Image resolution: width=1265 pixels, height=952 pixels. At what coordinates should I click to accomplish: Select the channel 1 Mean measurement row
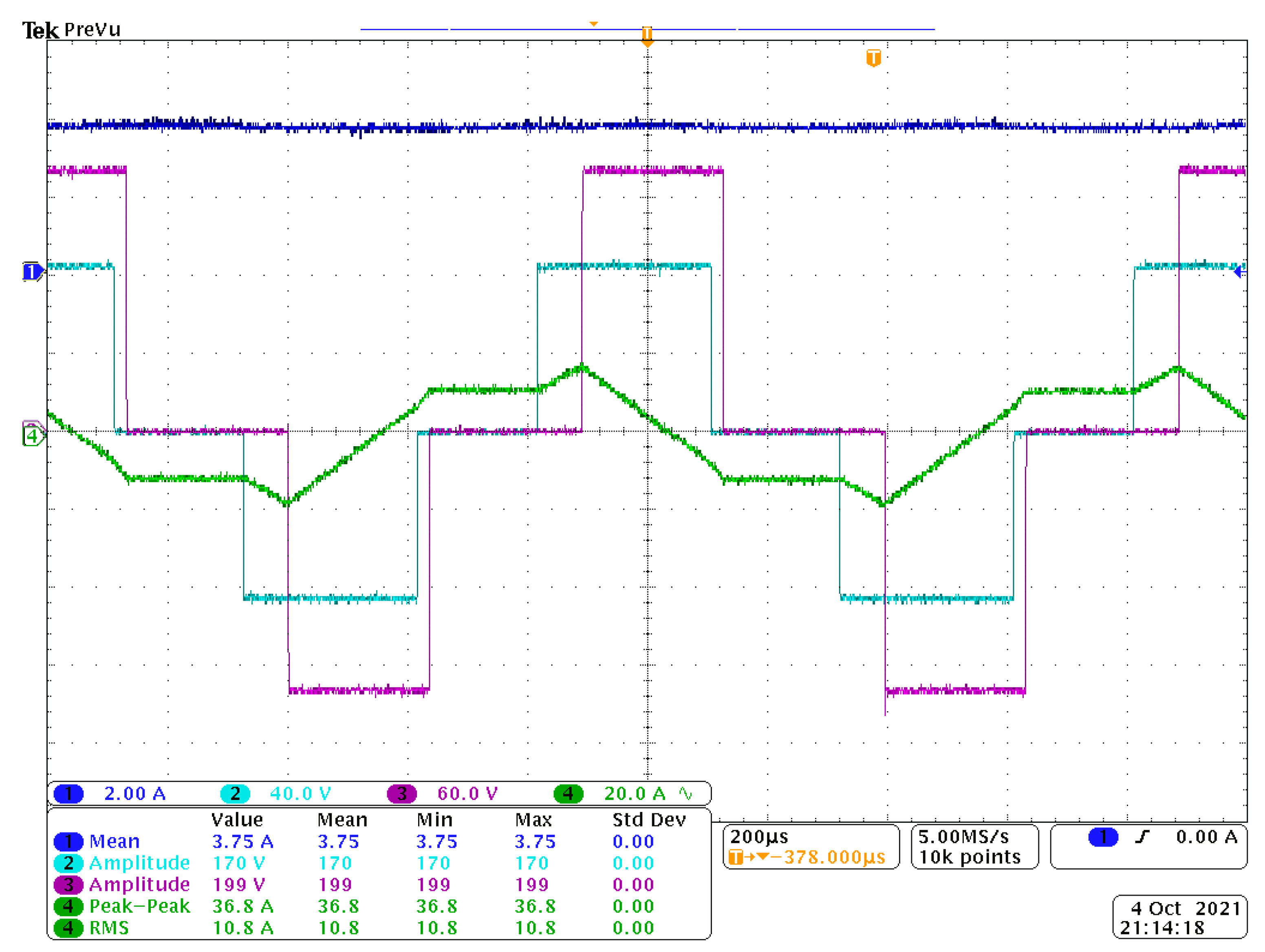(115, 842)
